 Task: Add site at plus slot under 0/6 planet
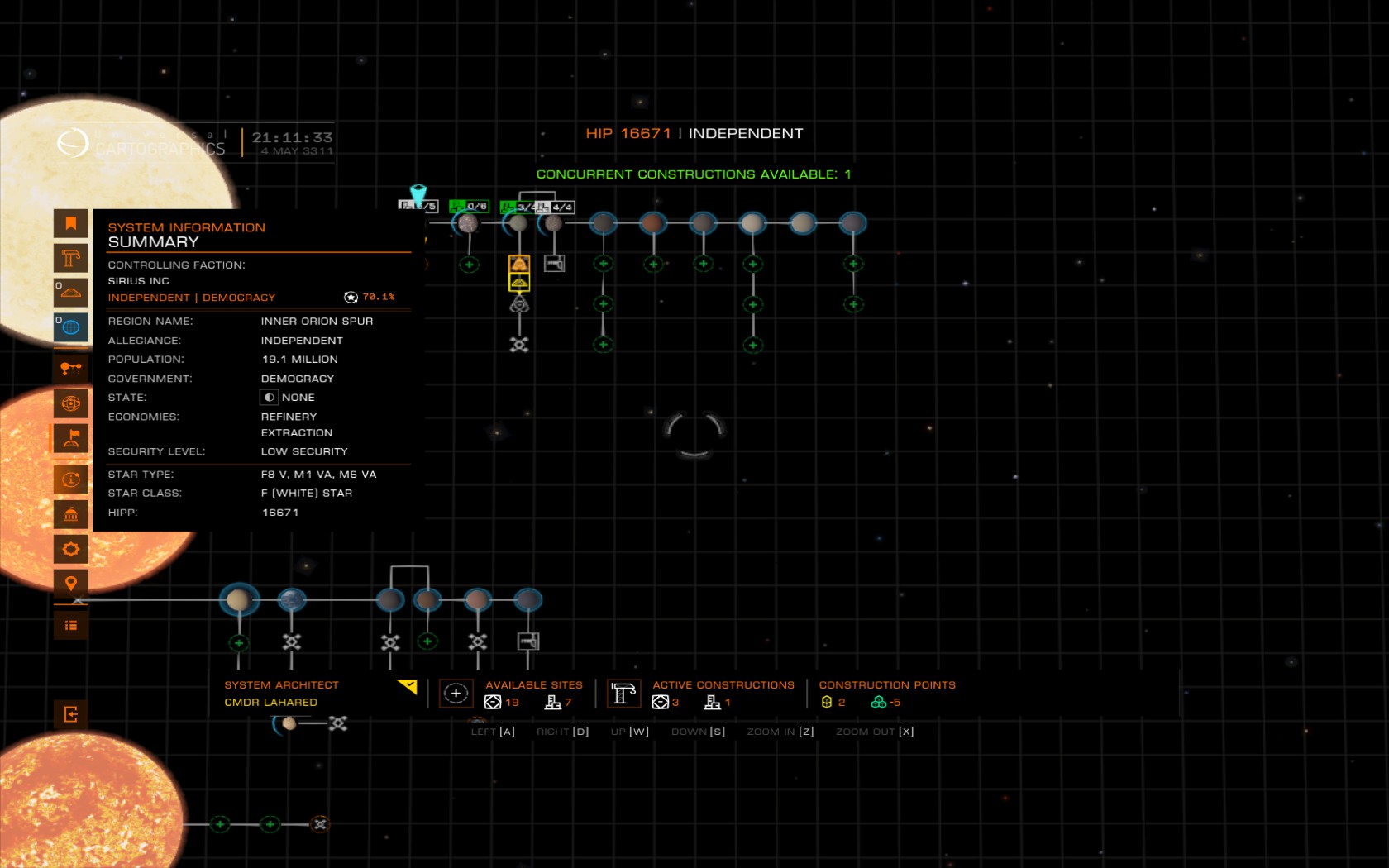pyautogui.click(x=469, y=265)
